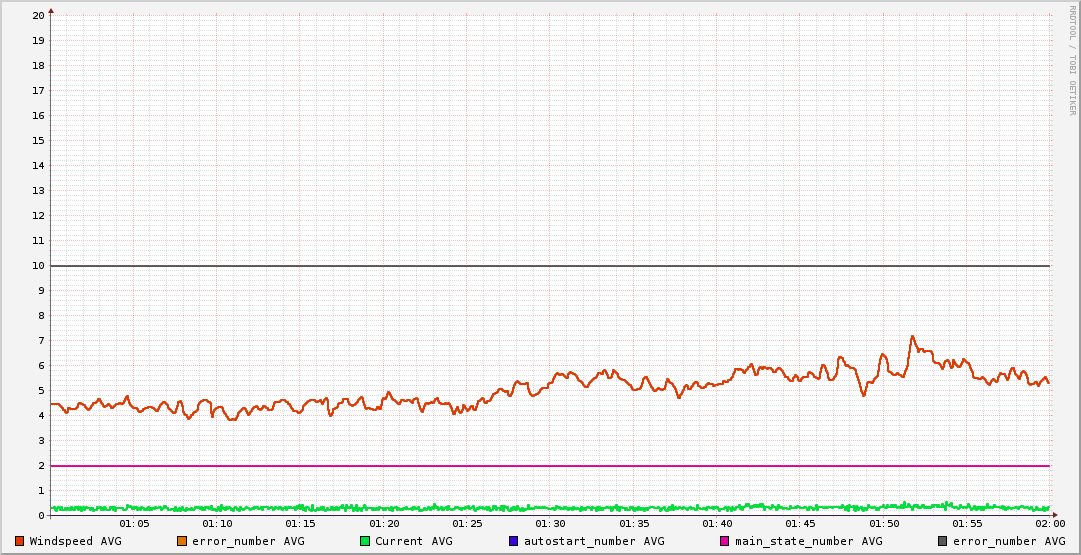Screen dimensions: 1081x555
Task: Click the Windspeed AVG legend label
Action: 75,541
